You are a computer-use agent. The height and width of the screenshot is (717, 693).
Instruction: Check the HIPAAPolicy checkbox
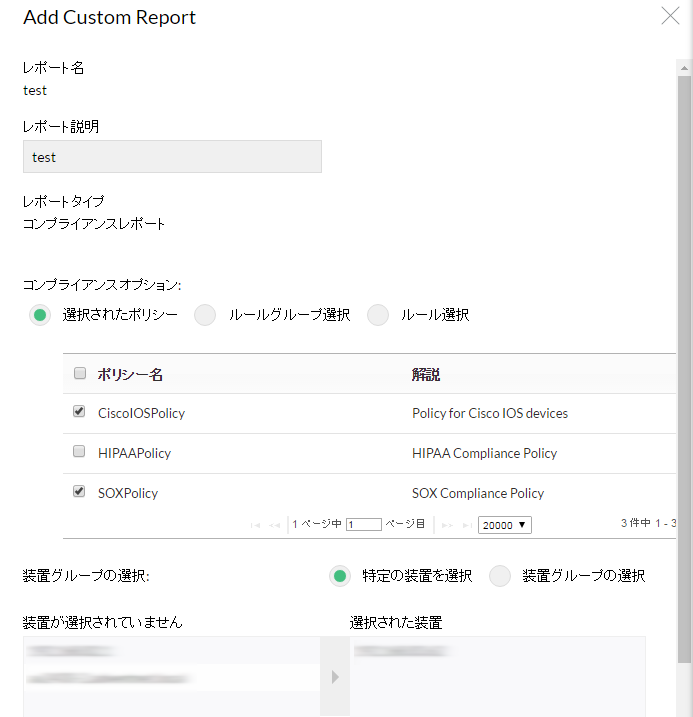[x=80, y=452]
